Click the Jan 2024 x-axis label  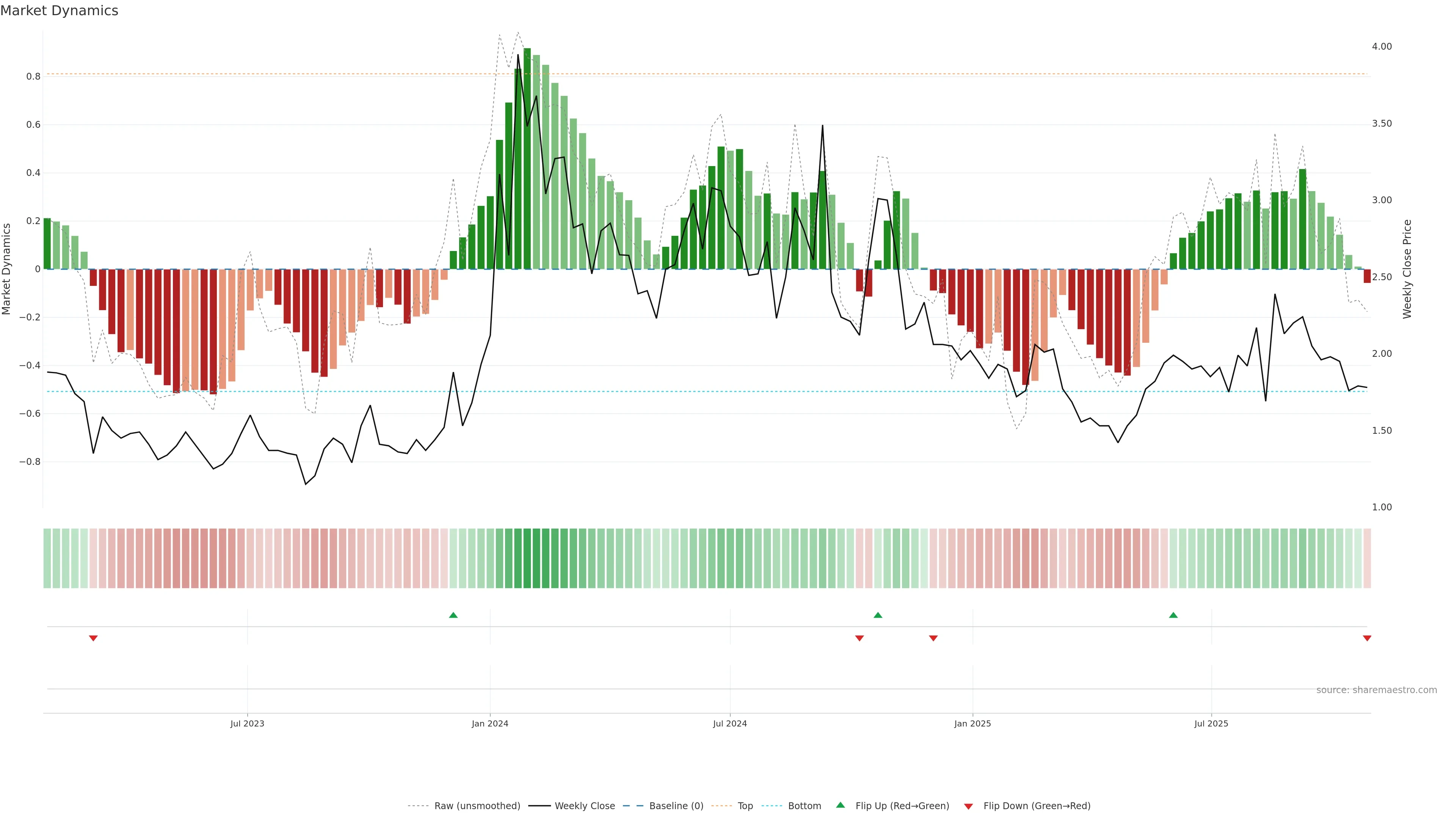pos(490,723)
